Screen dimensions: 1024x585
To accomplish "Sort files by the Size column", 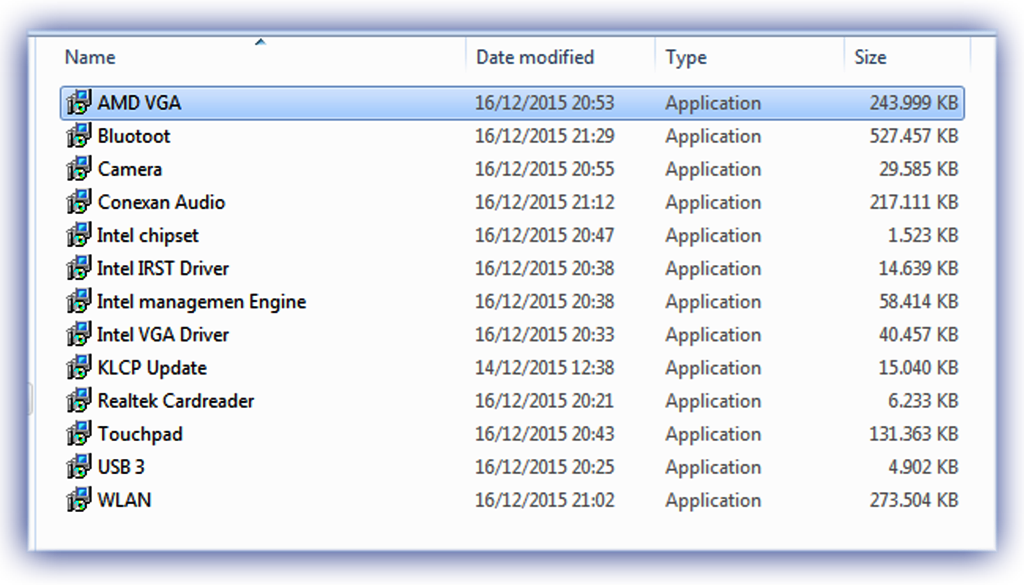I will pyautogui.click(x=870, y=57).
